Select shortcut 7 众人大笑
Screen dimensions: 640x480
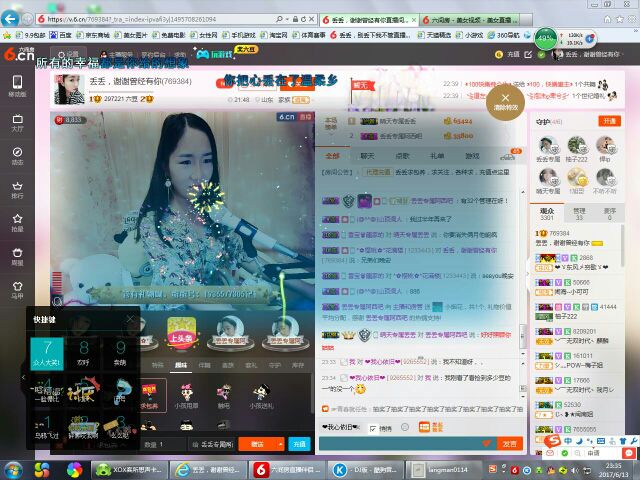[x=47, y=353]
